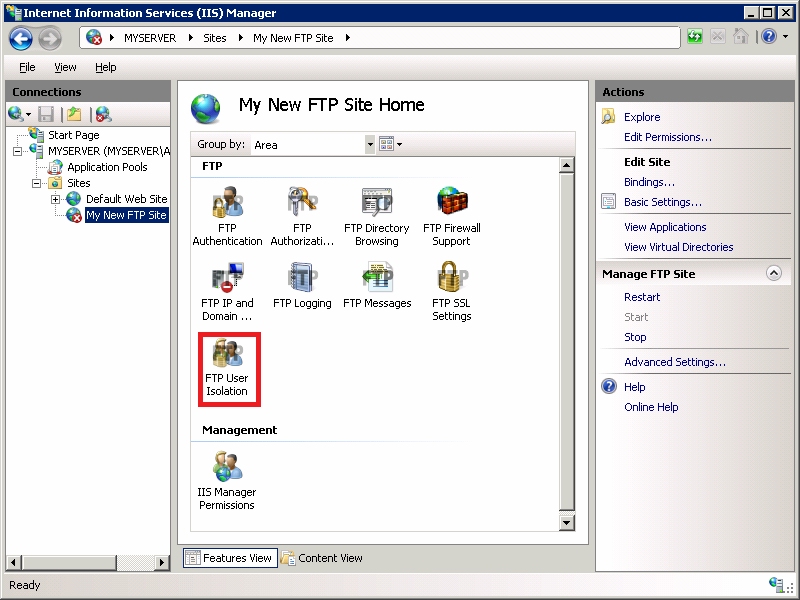
Task: Switch to Features View tab
Action: point(230,558)
